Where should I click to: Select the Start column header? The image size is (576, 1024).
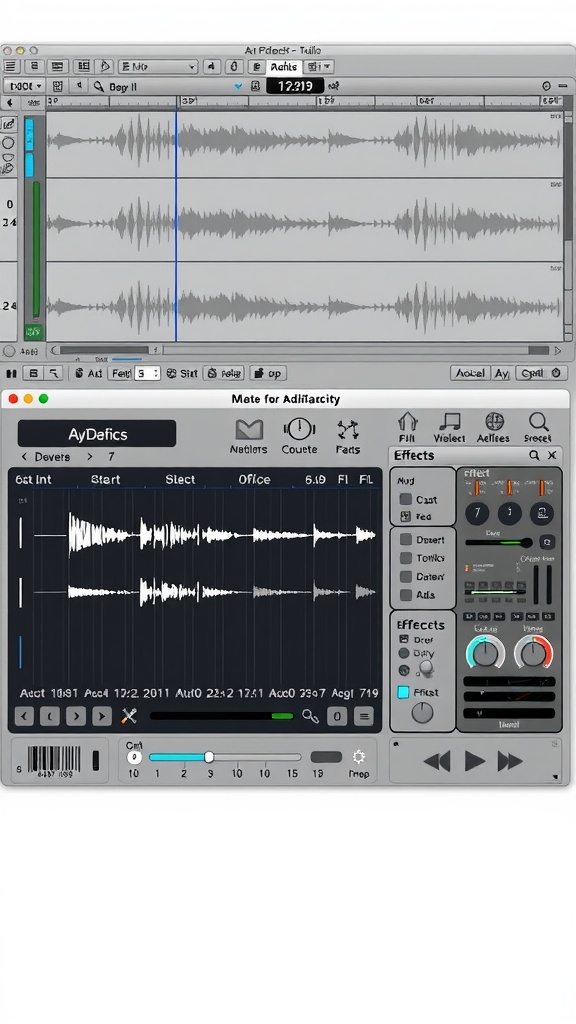[x=105, y=479]
